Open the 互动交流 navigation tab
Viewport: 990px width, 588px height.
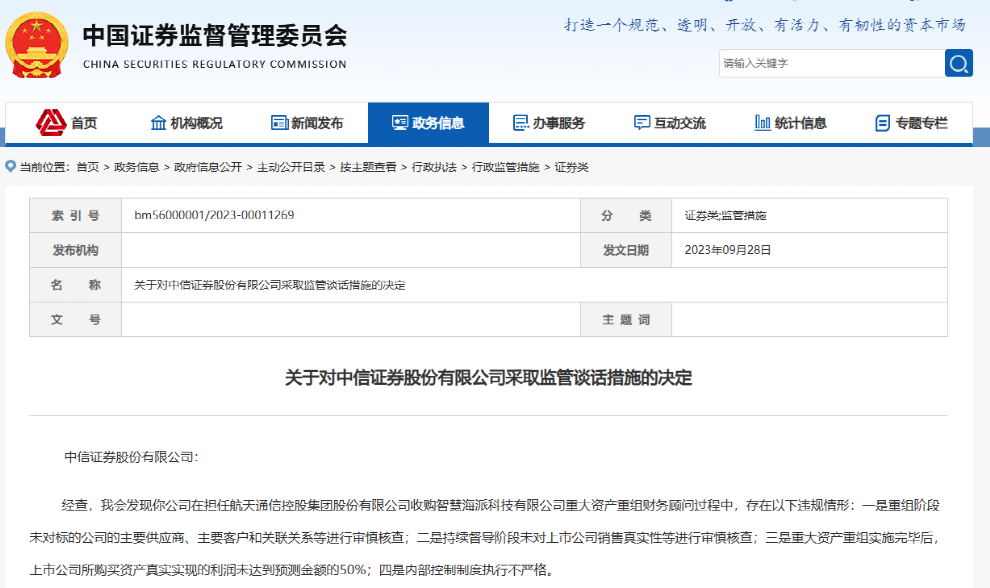click(x=670, y=123)
